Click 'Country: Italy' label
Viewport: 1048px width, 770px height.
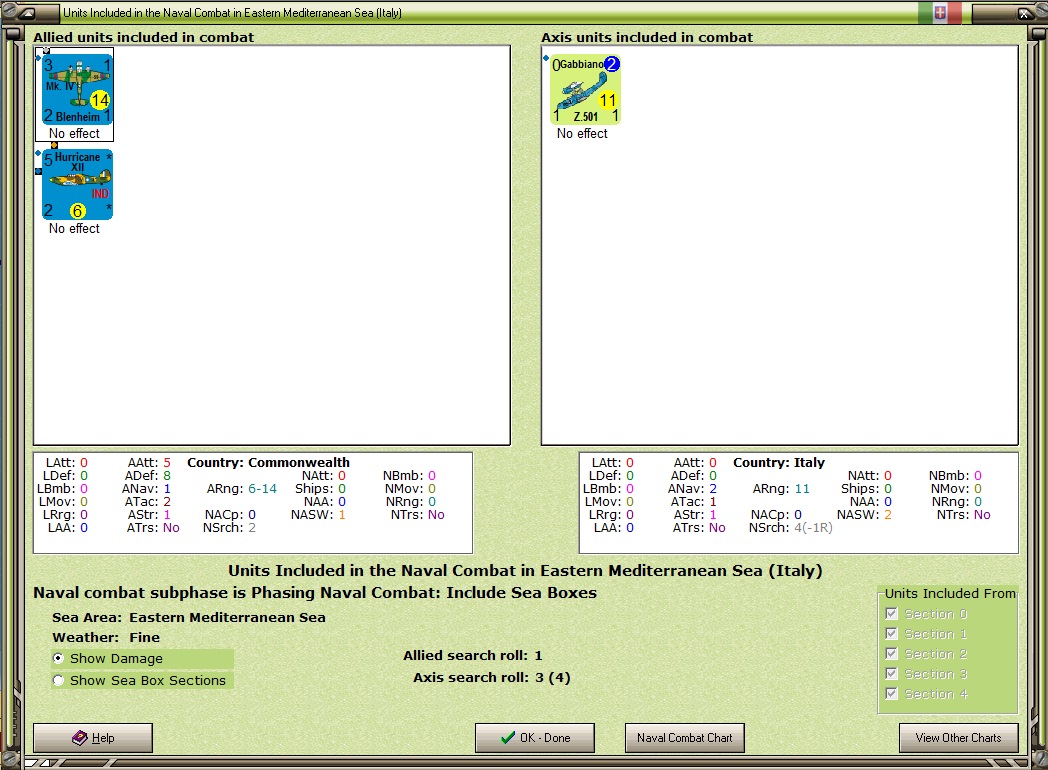779,463
